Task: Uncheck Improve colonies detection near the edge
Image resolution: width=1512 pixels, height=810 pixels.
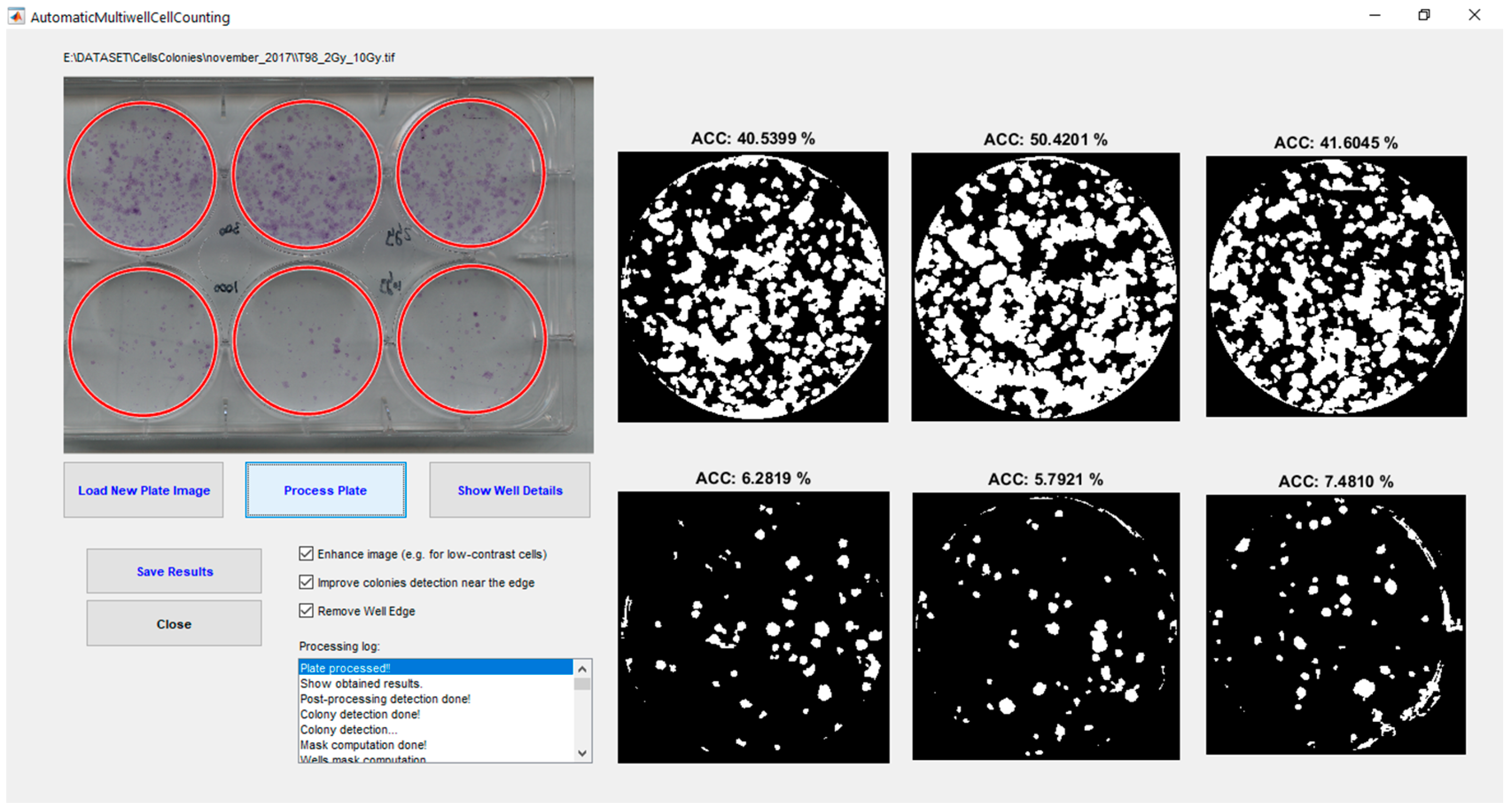Action: [306, 581]
